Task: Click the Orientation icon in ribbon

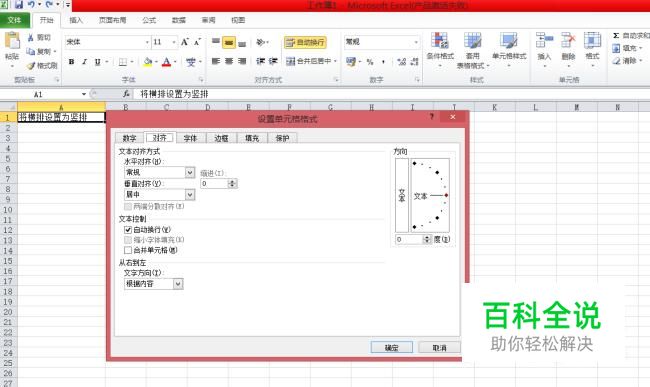Action: 261,42
